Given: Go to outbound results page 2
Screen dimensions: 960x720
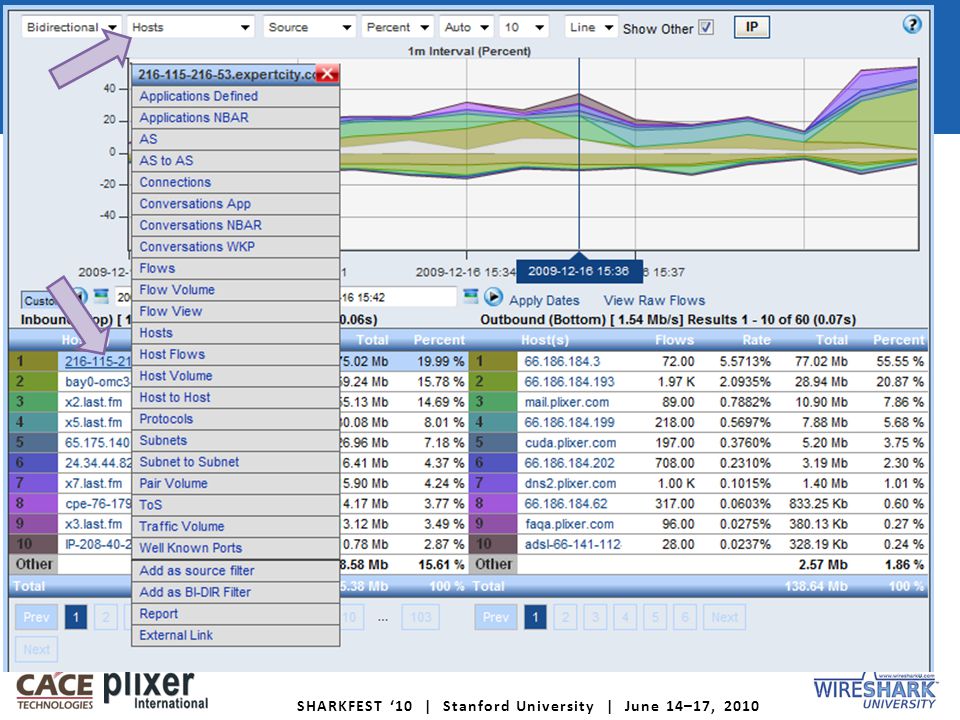Looking at the screenshot, I should pos(565,617).
